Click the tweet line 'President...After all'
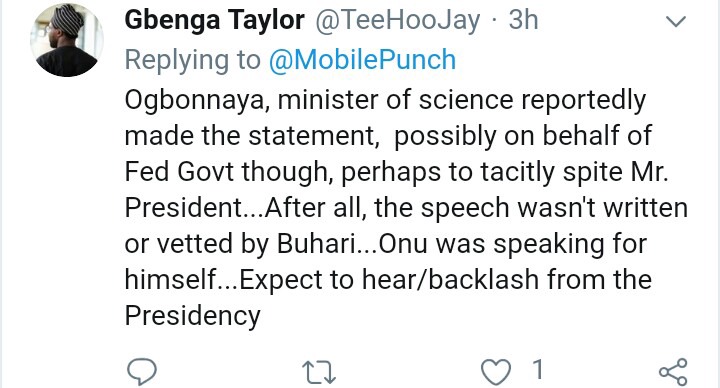The image size is (720, 388). tap(406, 208)
